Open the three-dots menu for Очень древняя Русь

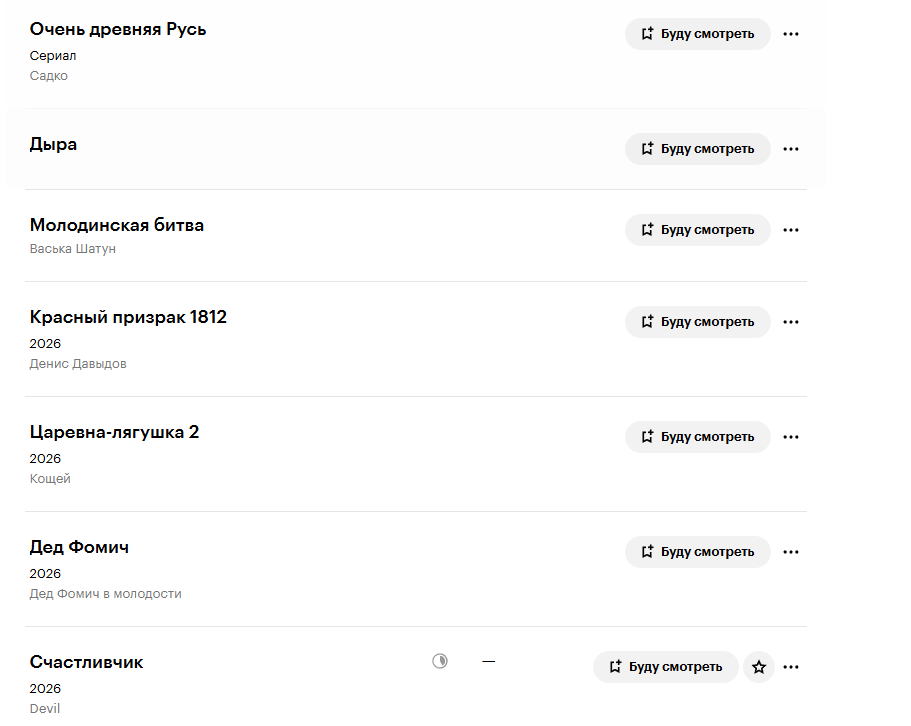[791, 34]
